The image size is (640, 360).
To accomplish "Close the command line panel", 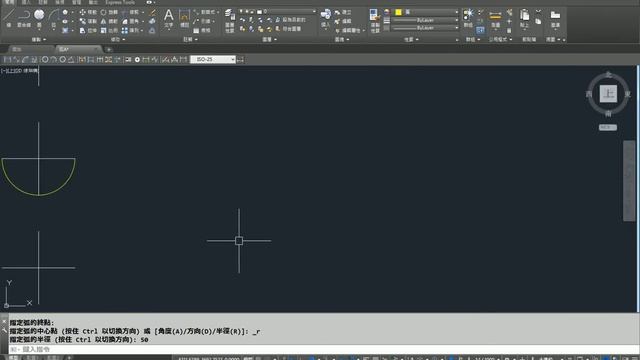I will pyautogui.click(x=4, y=322).
